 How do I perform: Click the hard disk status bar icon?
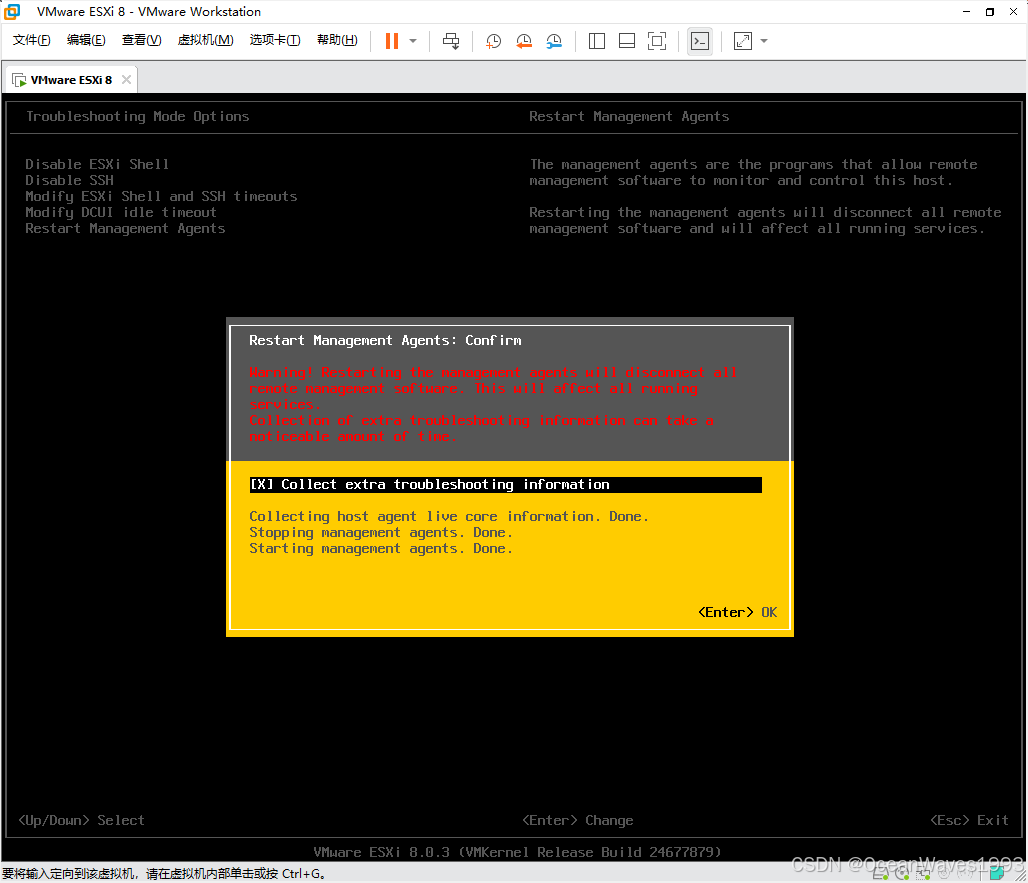point(880,873)
